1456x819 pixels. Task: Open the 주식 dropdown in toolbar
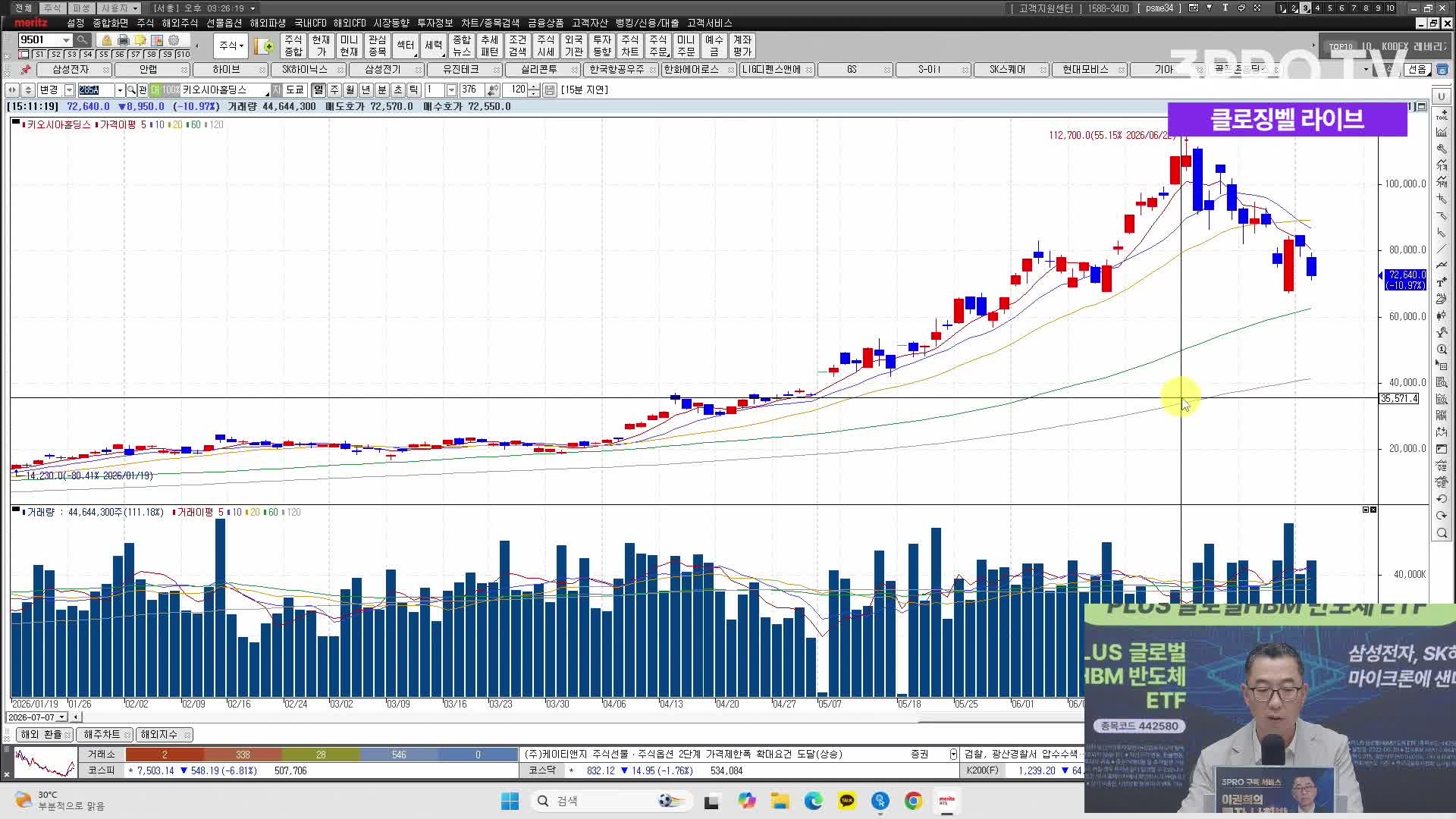pyautogui.click(x=231, y=45)
